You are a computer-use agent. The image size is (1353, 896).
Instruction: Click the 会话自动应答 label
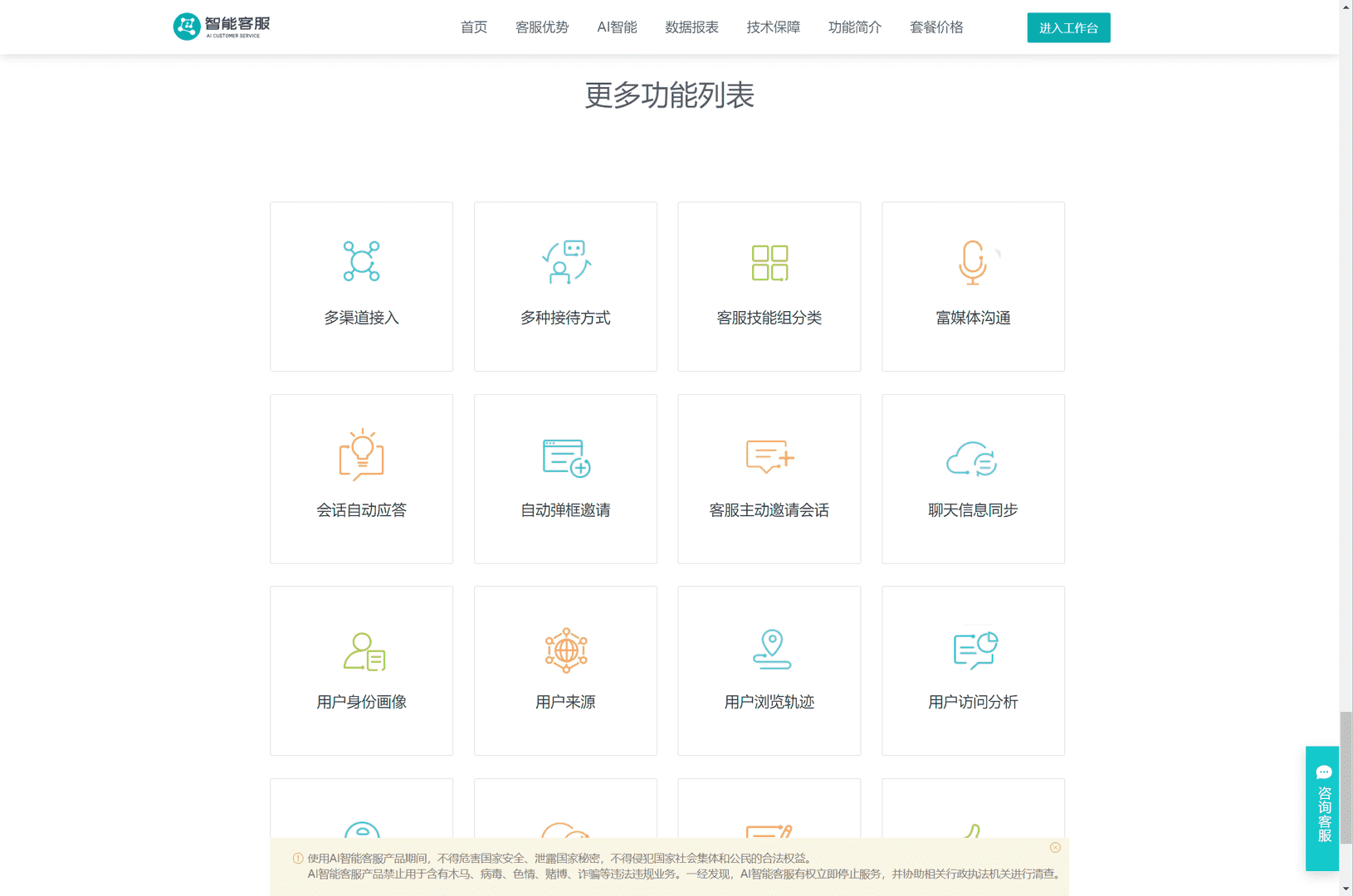pos(362,510)
